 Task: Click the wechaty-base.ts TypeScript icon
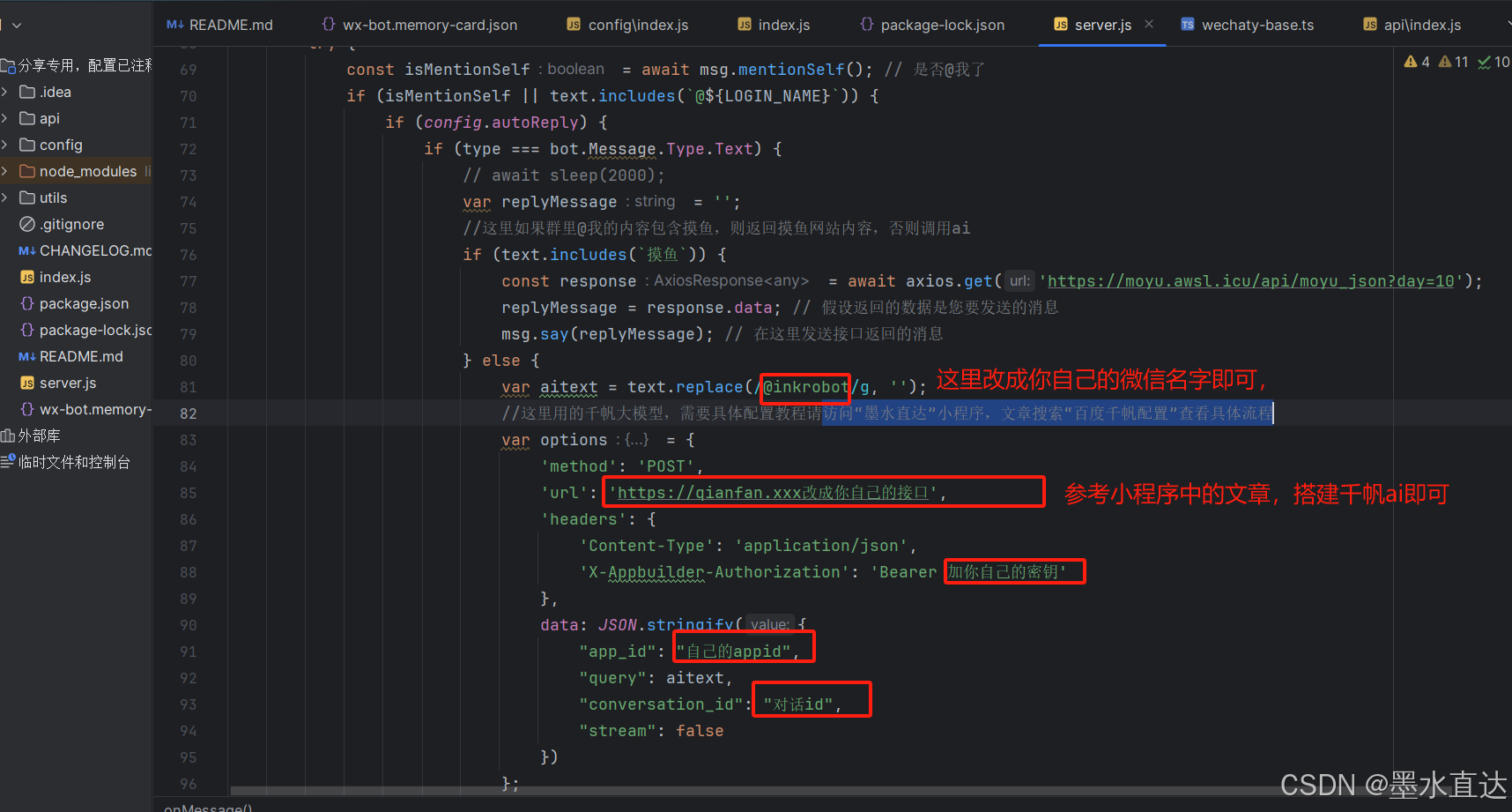[x=1188, y=25]
